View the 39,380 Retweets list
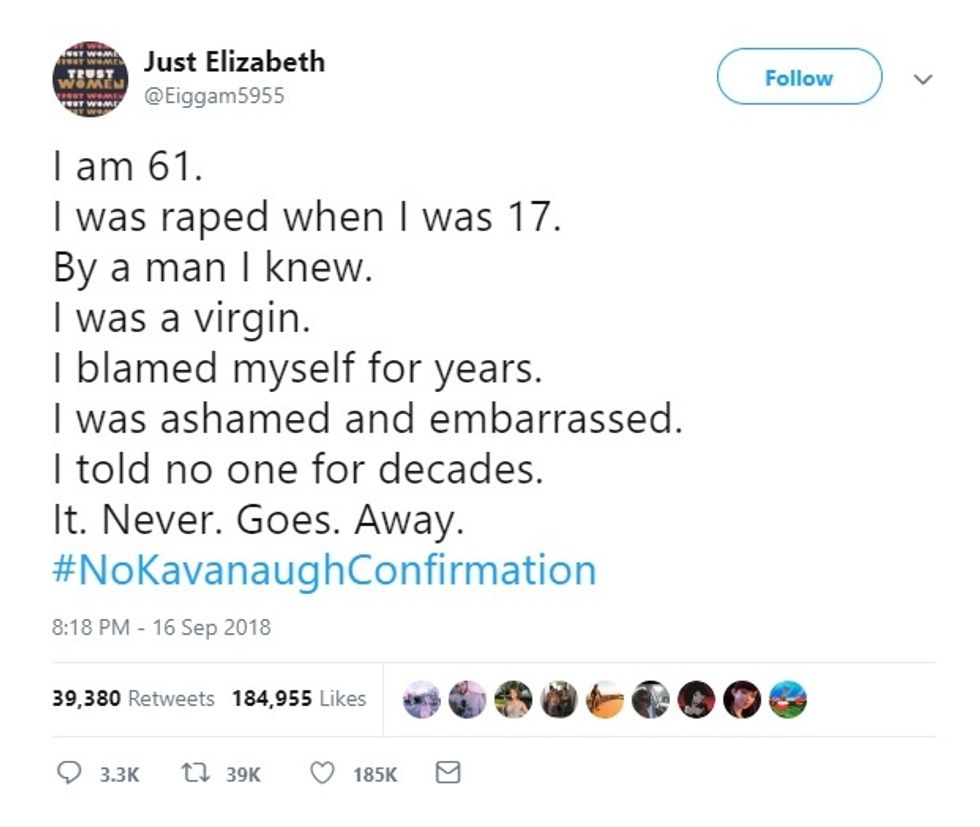Screen dimensions: 980x827 click(x=132, y=699)
